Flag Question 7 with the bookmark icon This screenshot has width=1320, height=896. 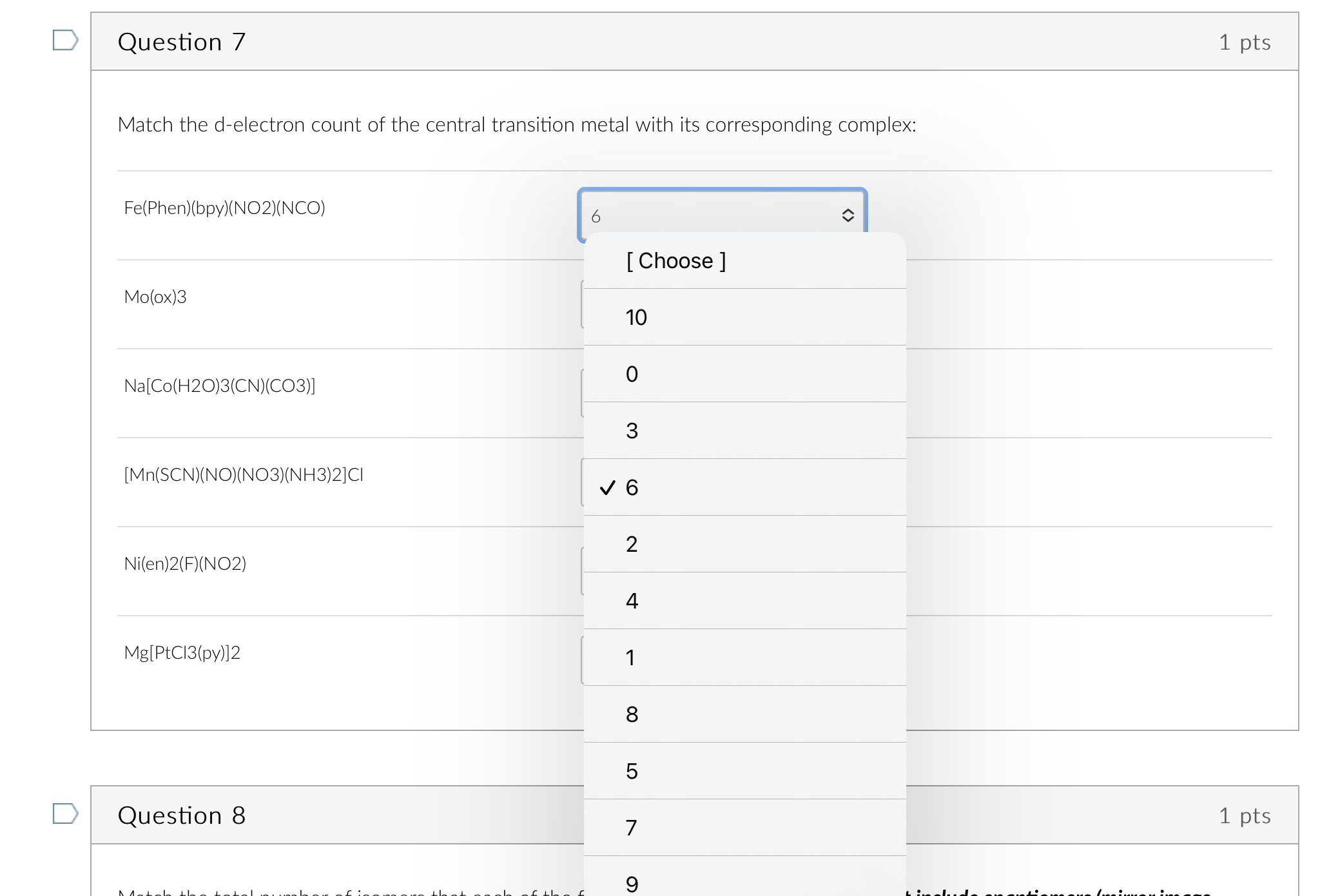click(65, 40)
